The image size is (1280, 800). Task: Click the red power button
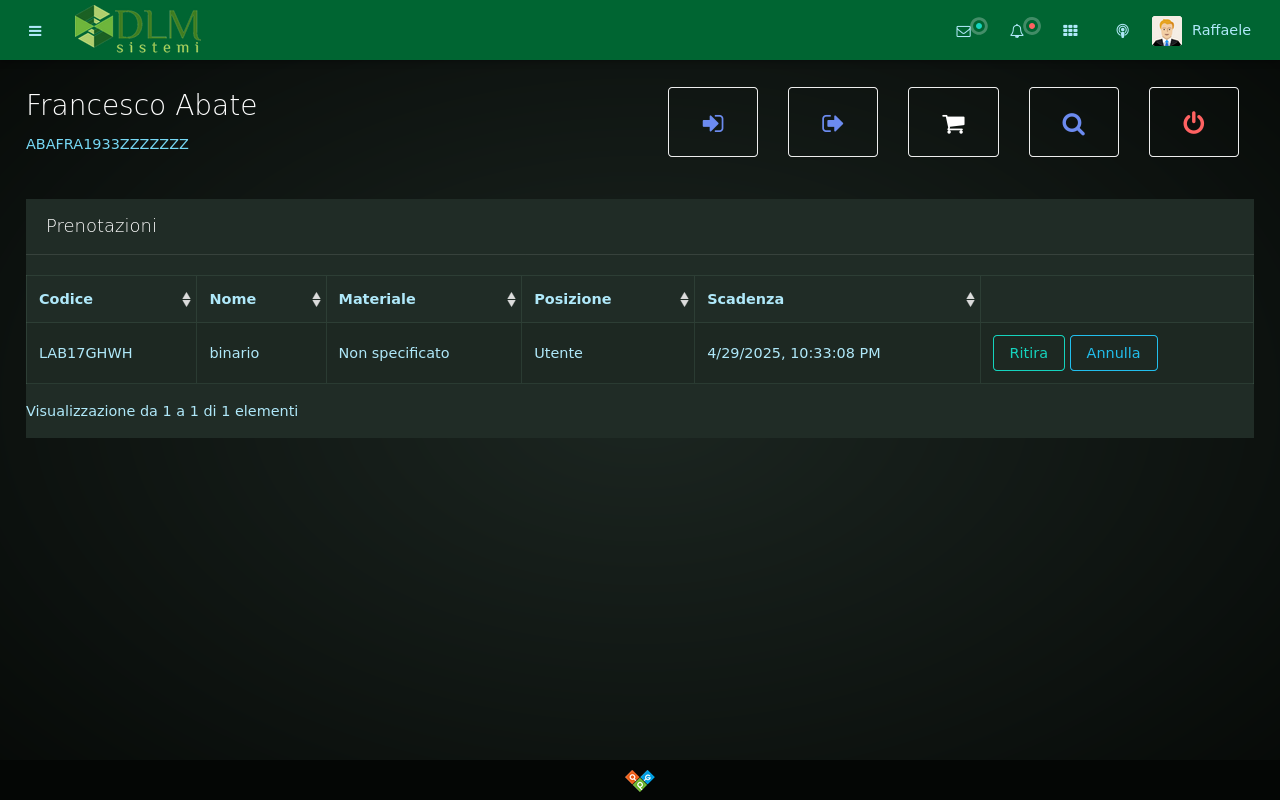click(x=1194, y=122)
